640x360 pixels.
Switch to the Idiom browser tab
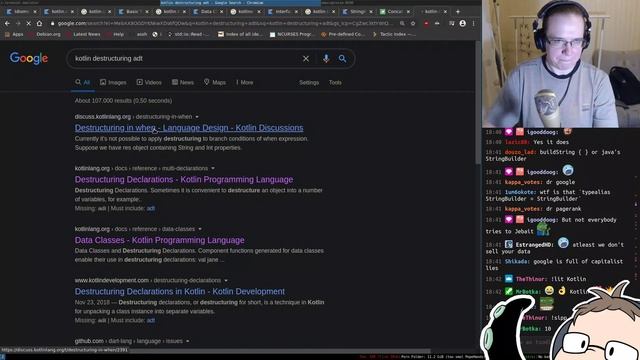pos(21,12)
